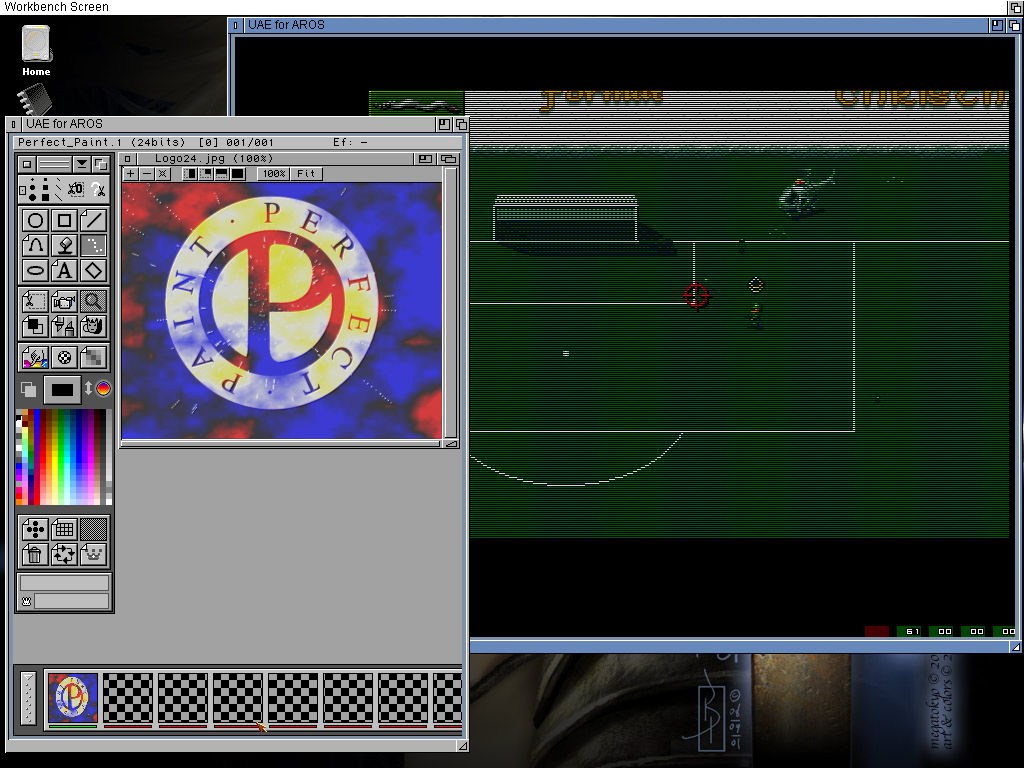
Task: Toggle the full black view mode icon
Action: click(x=238, y=174)
